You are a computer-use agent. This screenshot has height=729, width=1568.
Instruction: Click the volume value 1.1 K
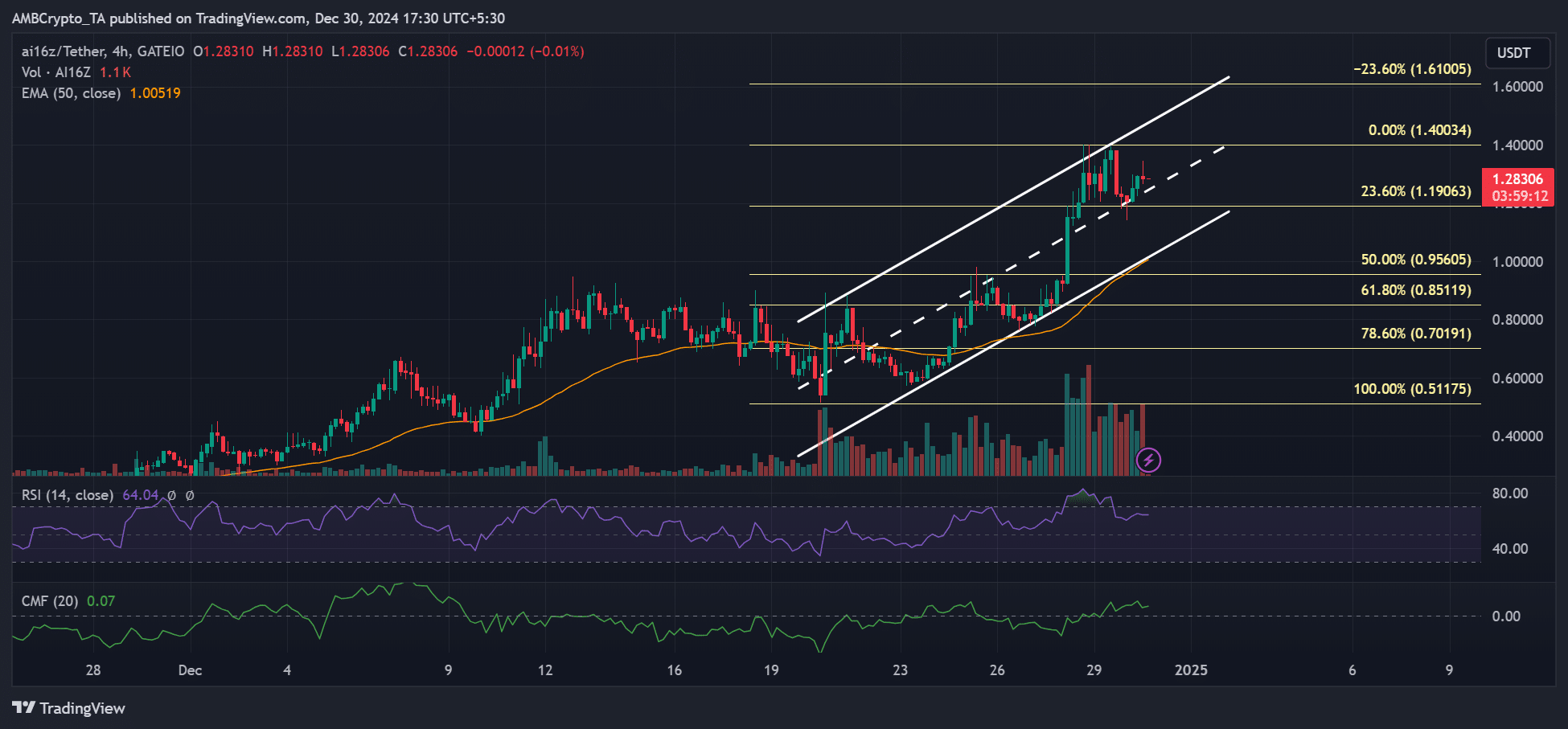pos(115,72)
